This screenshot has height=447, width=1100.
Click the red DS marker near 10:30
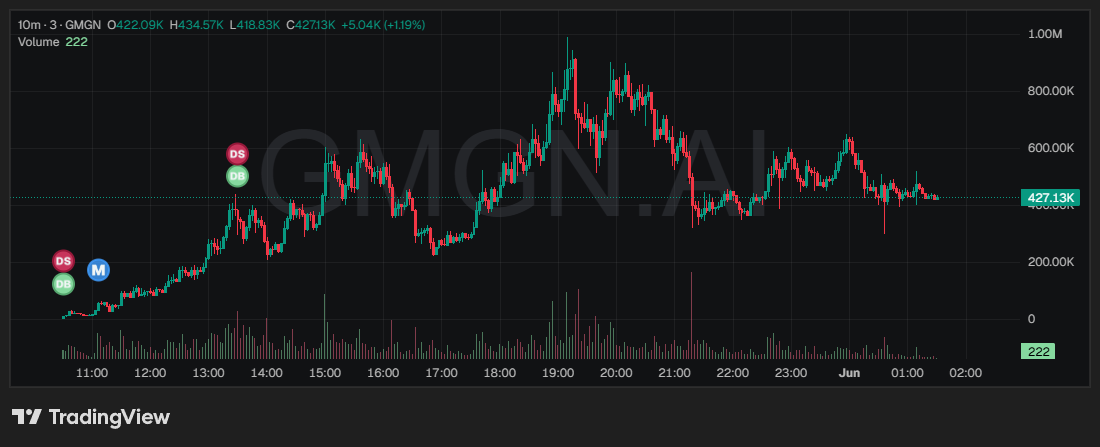(63, 261)
